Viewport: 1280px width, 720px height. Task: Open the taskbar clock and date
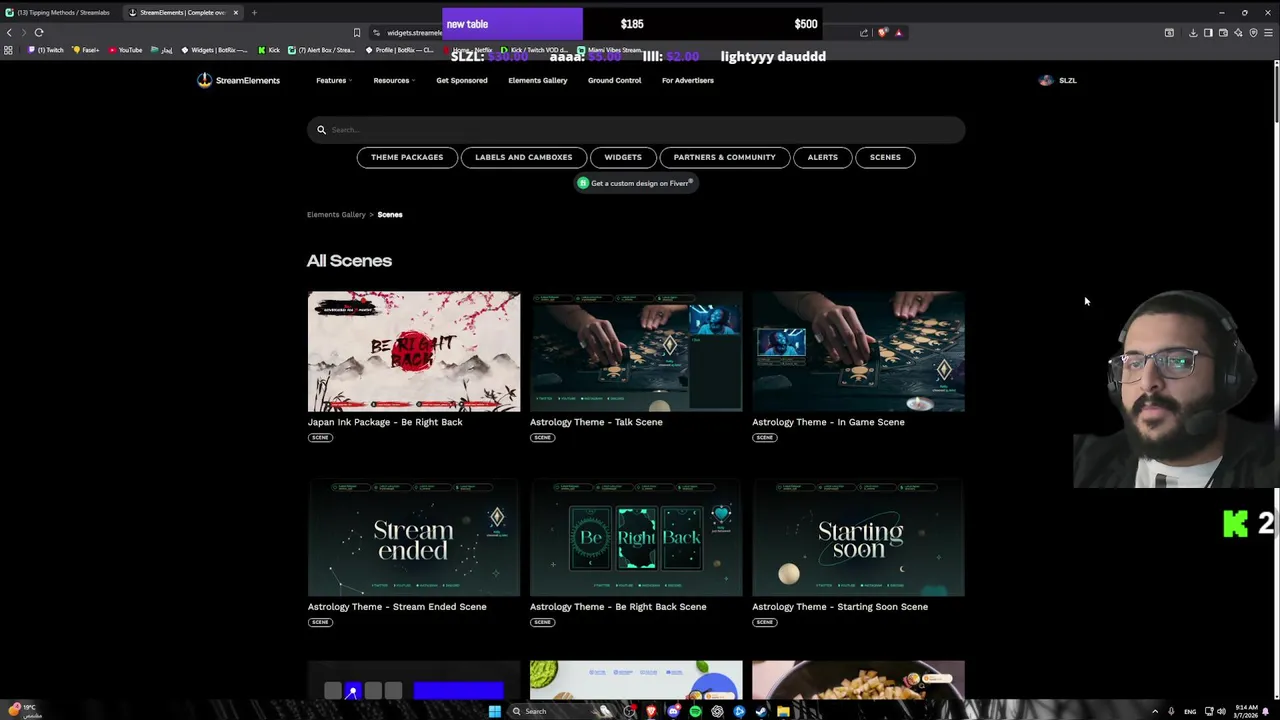tap(1245, 711)
